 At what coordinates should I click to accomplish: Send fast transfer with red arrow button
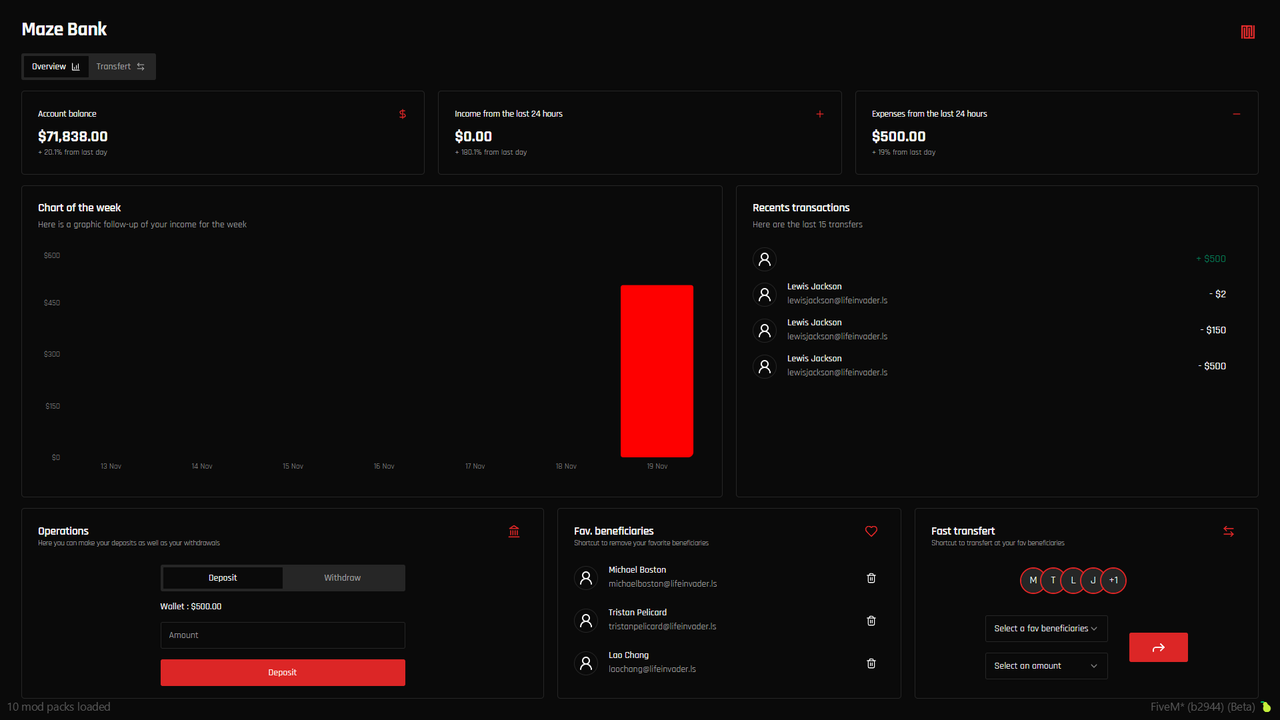pyautogui.click(x=1158, y=647)
